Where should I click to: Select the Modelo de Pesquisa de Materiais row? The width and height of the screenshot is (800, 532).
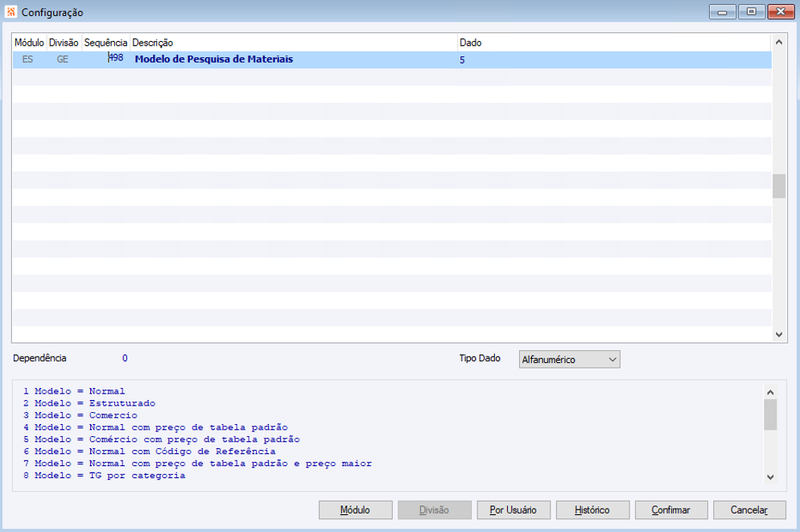(392, 60)
